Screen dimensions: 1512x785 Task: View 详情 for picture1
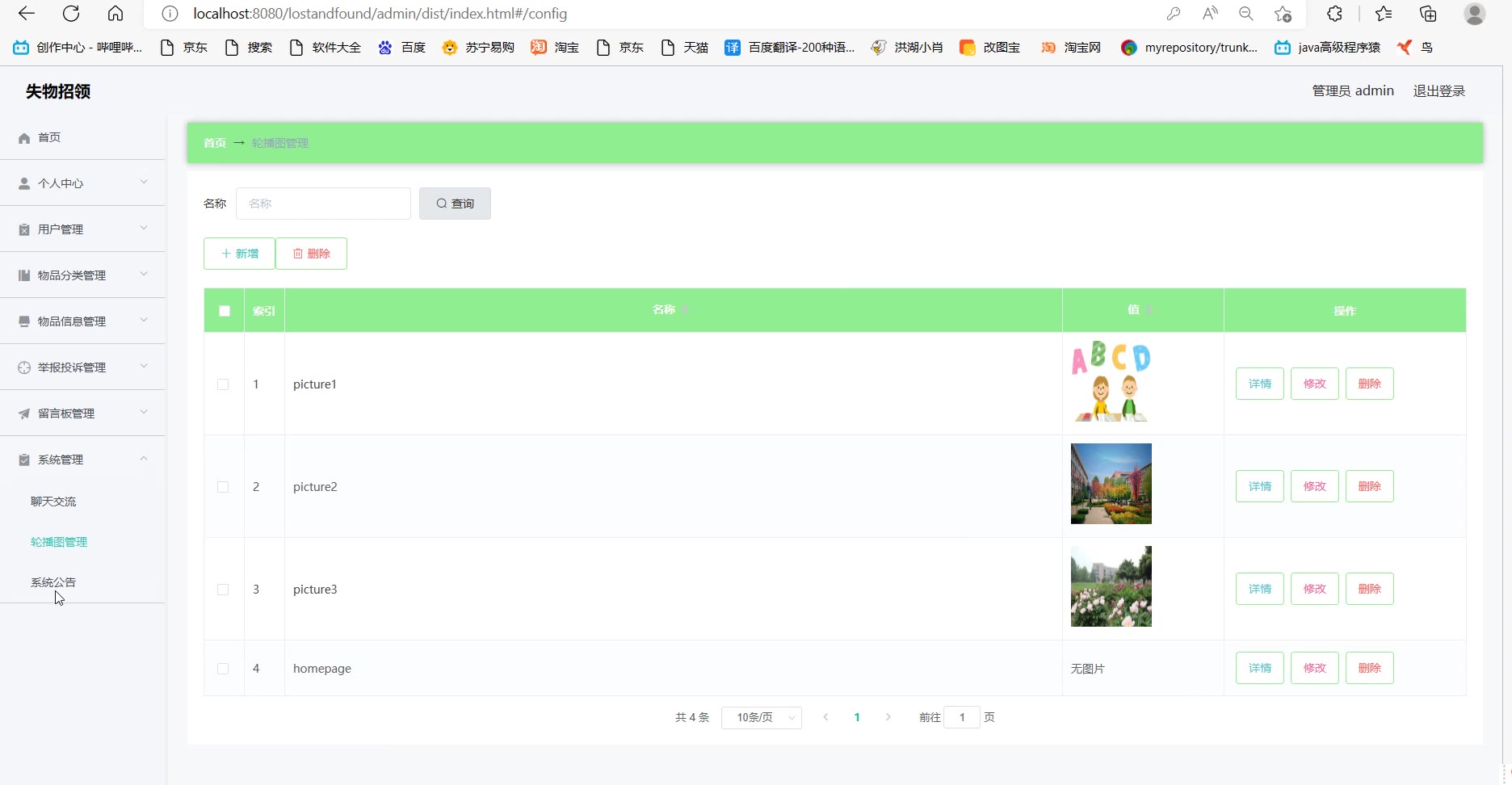1260,384
